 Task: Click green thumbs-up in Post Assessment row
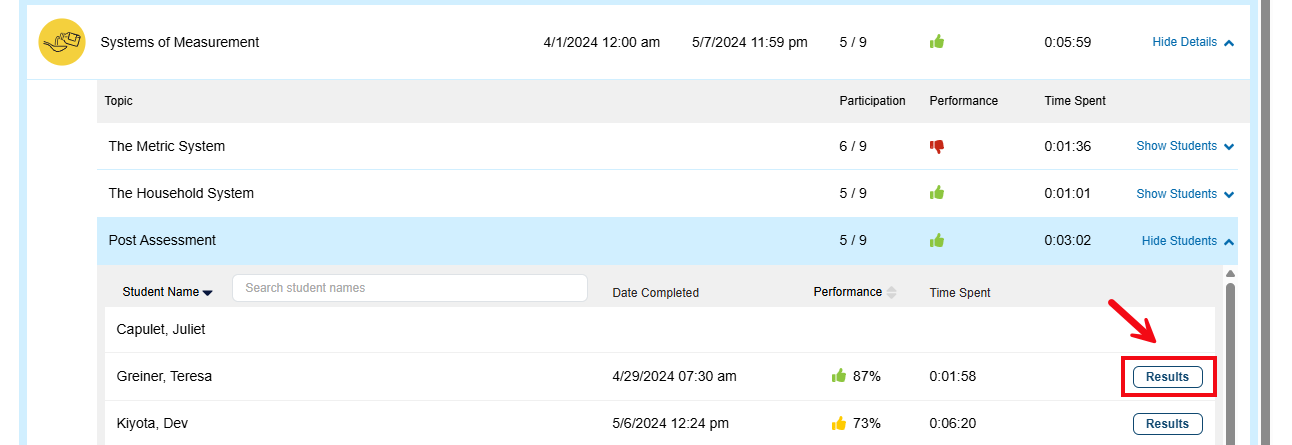coord(937,240)
